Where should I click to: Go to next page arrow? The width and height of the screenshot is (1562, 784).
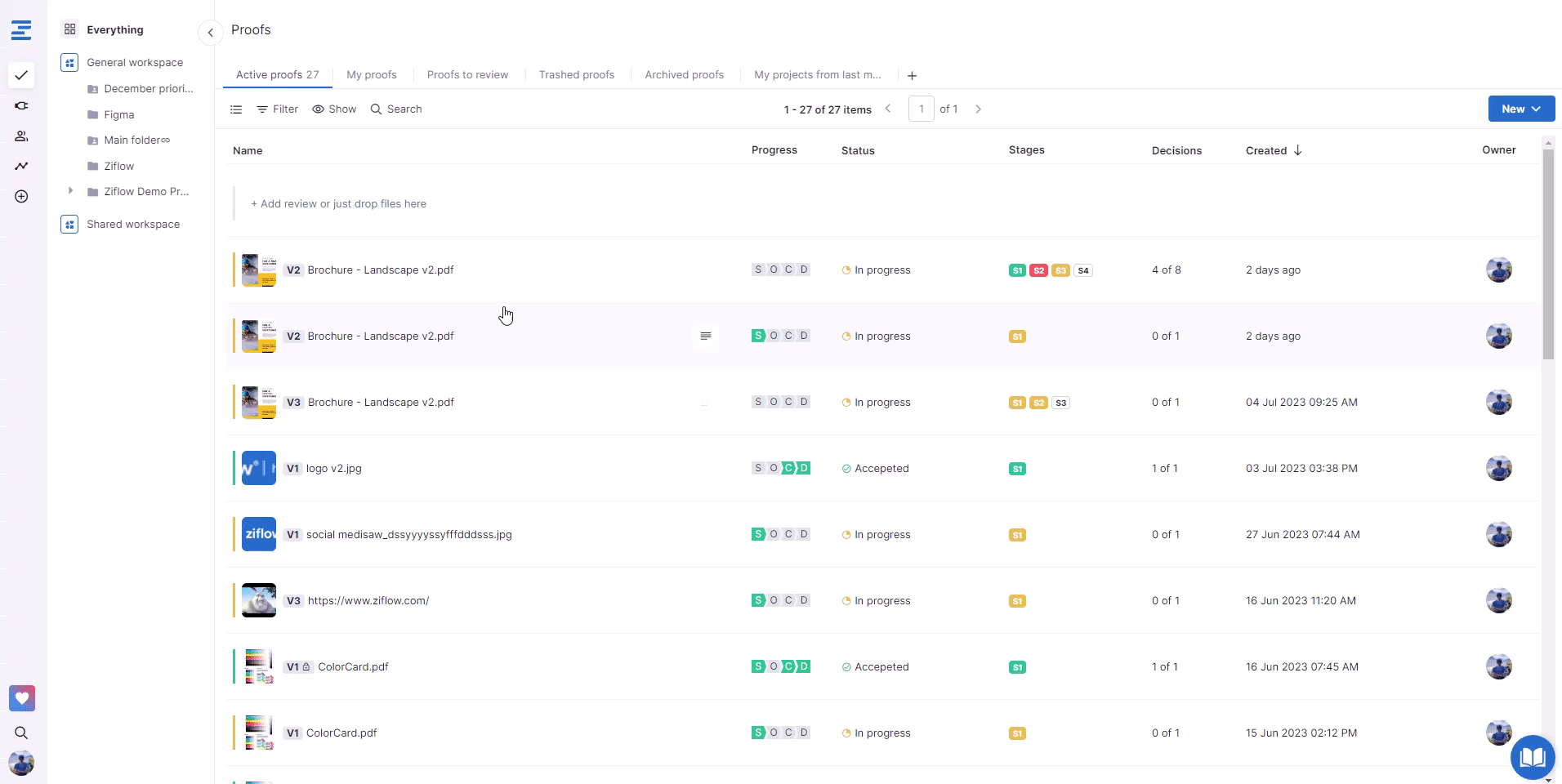pos(978,109)
